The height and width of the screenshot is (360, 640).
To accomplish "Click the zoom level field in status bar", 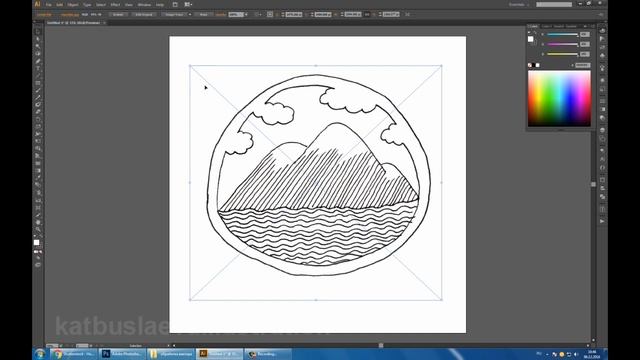I will pyautogui.click(x=52, y=346).
